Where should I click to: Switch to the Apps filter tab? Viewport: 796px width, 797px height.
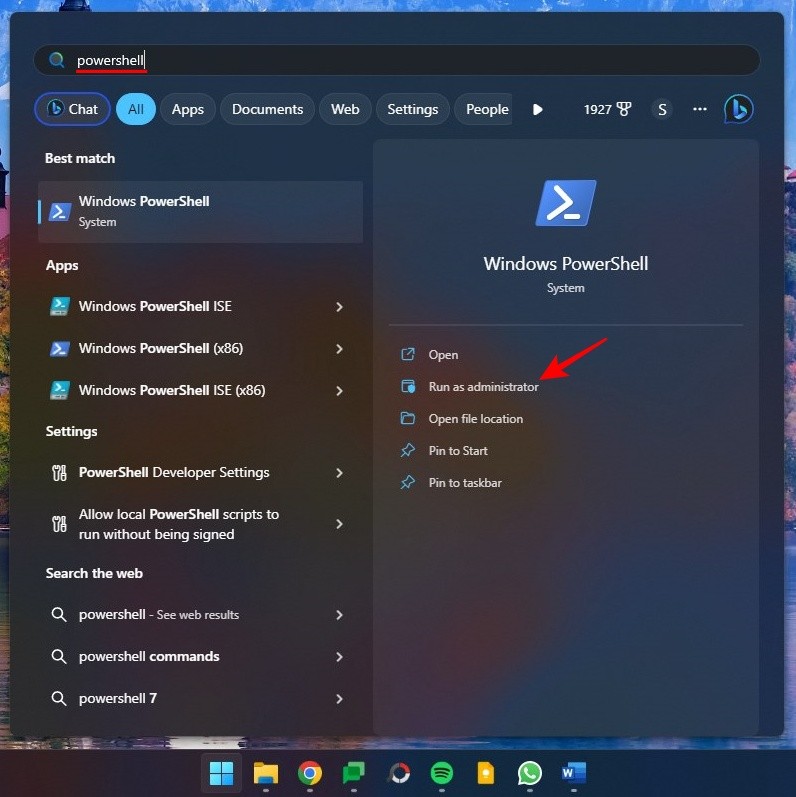coord(187,109)
